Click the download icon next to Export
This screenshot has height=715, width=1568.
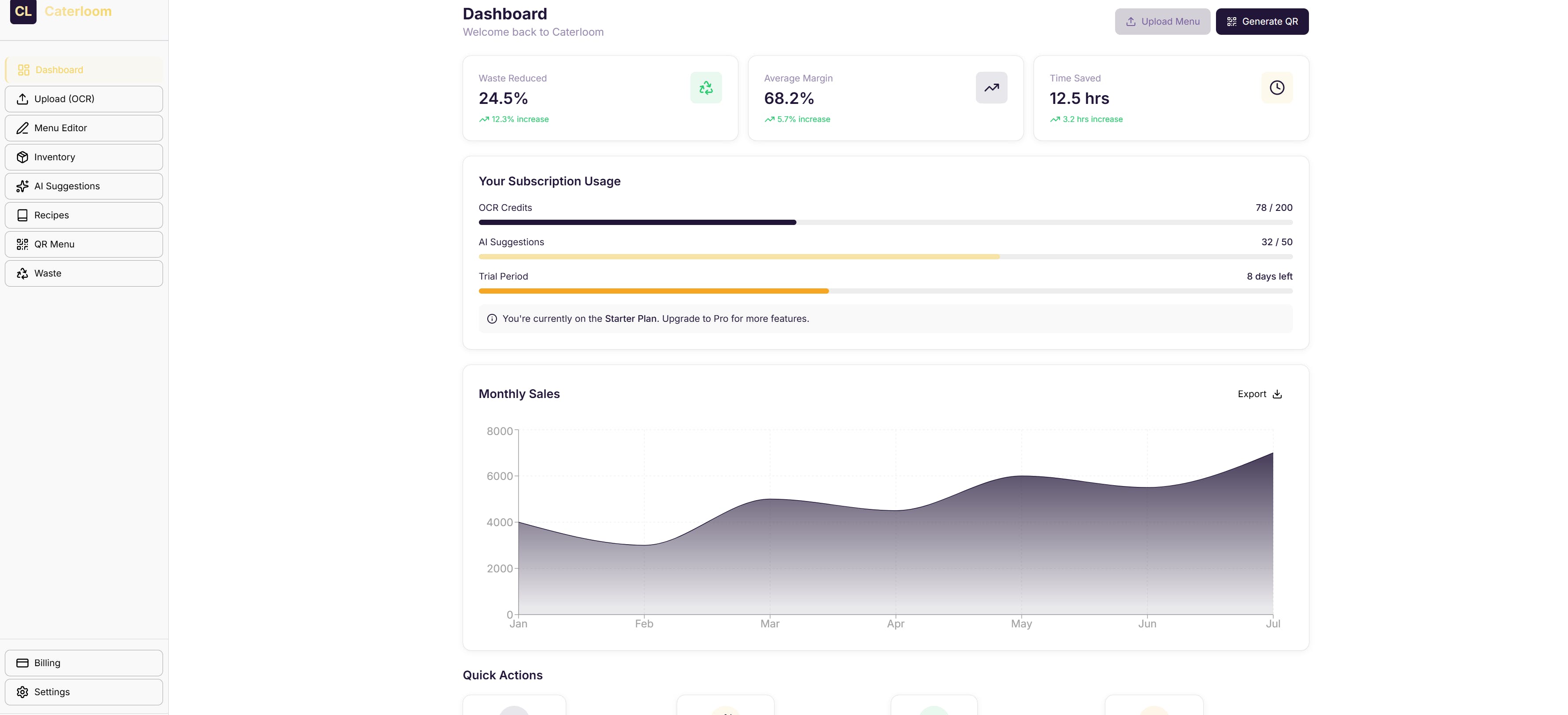1277,394
